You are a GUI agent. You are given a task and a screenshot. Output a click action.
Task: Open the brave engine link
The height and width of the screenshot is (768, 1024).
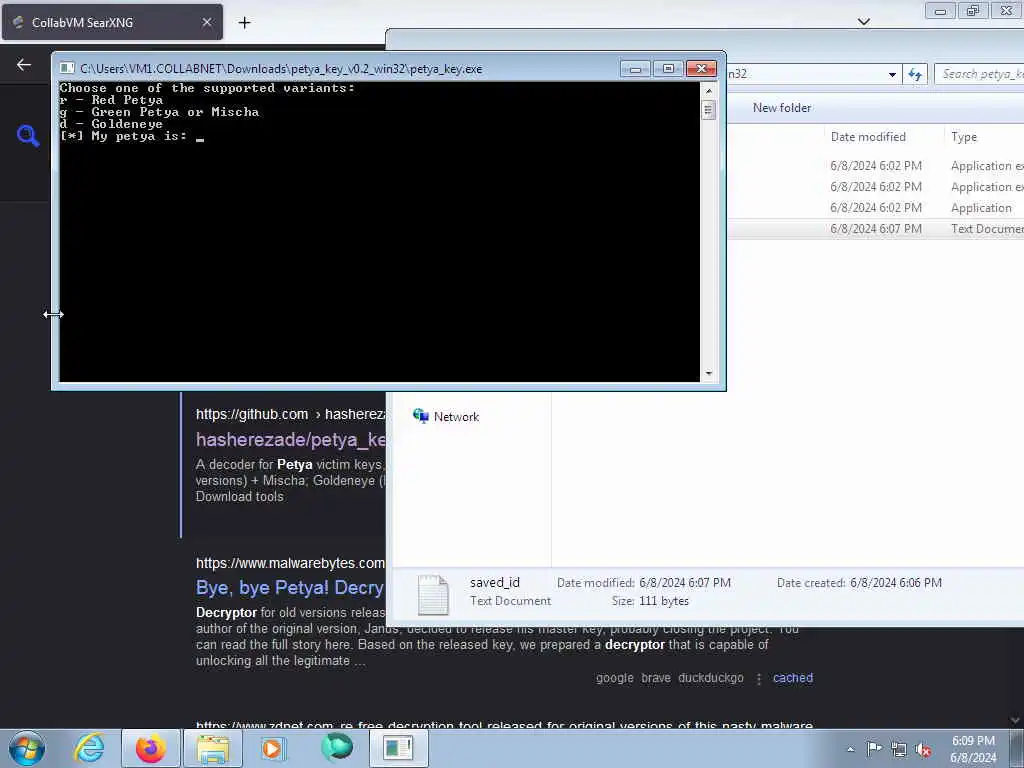[656, 678]
